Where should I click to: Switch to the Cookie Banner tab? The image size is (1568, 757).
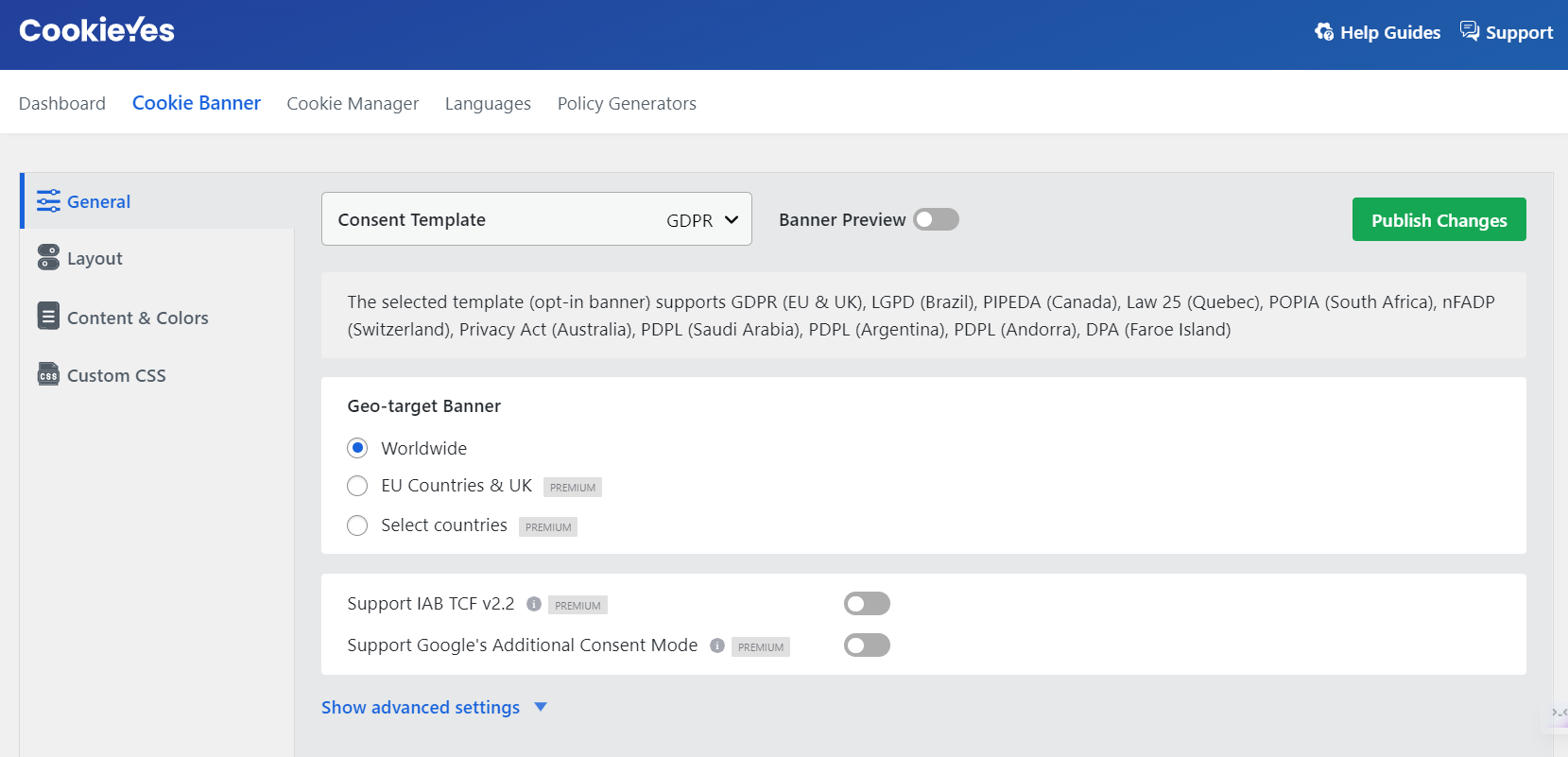197,103
